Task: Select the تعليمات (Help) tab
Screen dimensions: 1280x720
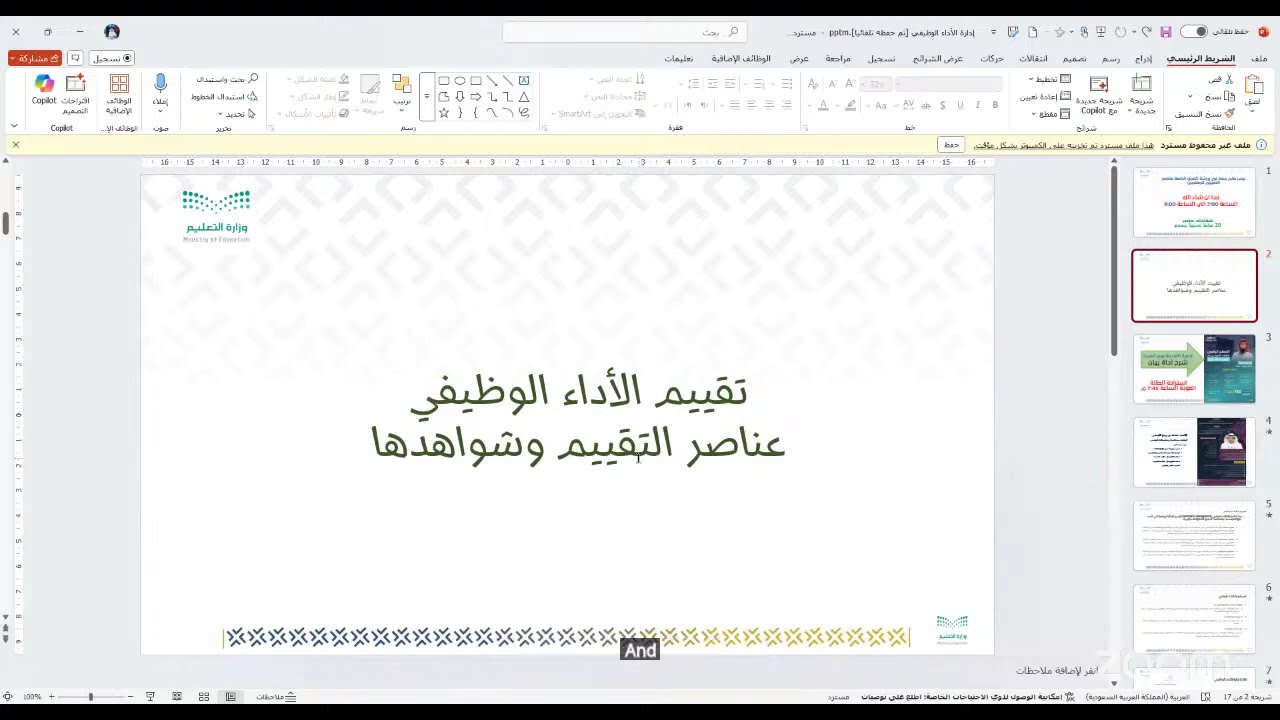Action: 679,58
